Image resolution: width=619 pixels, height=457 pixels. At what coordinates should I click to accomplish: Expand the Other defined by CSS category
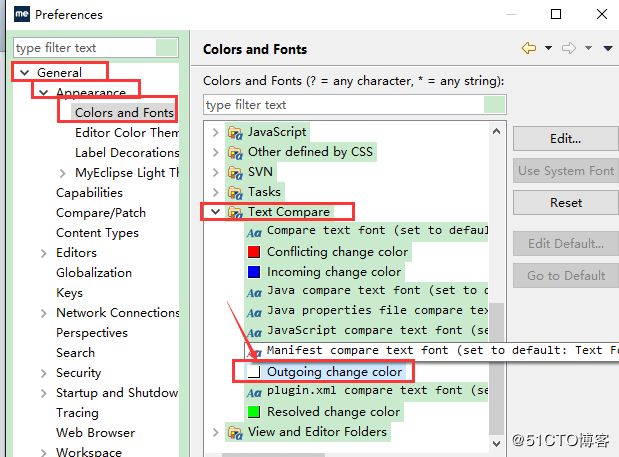tap(216, 152)
